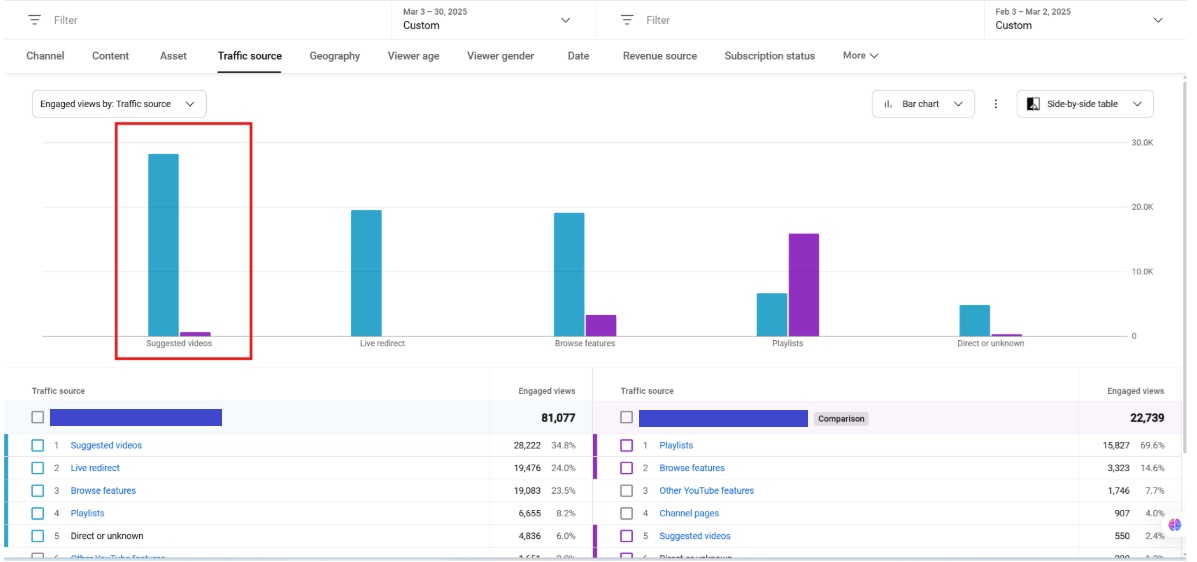Toggle the Other YouTube features checkbox
1197x562 pixels.
click(x=627, y=491)
